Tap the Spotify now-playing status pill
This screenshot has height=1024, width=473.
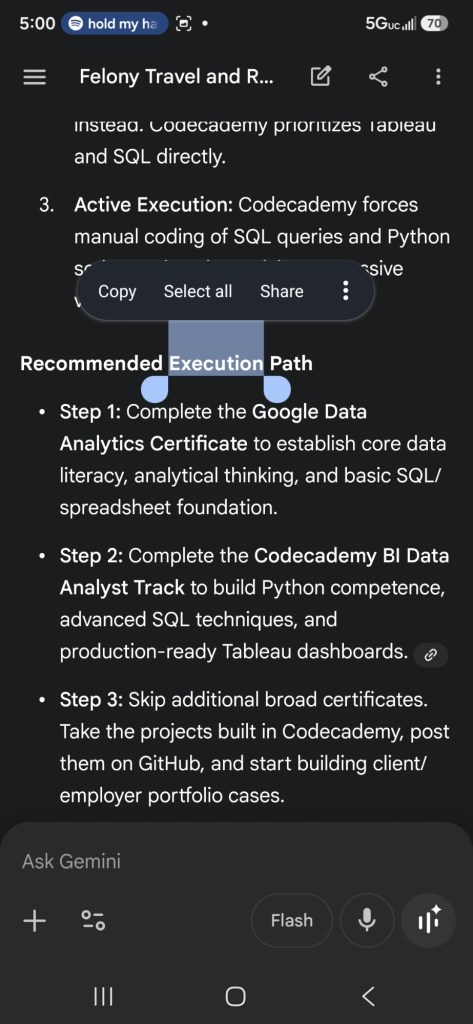click(x=112, y=24)
